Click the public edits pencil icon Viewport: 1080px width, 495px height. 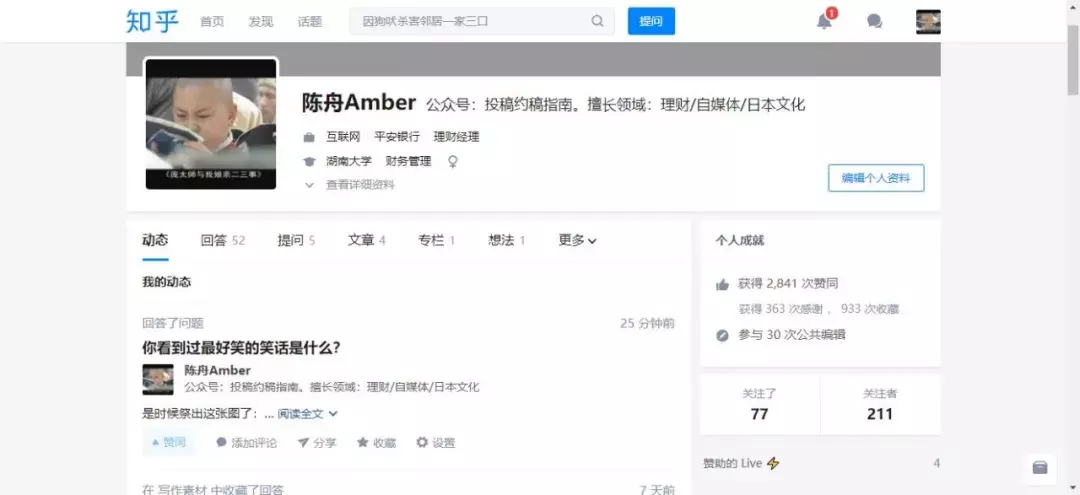coord(722,336)
